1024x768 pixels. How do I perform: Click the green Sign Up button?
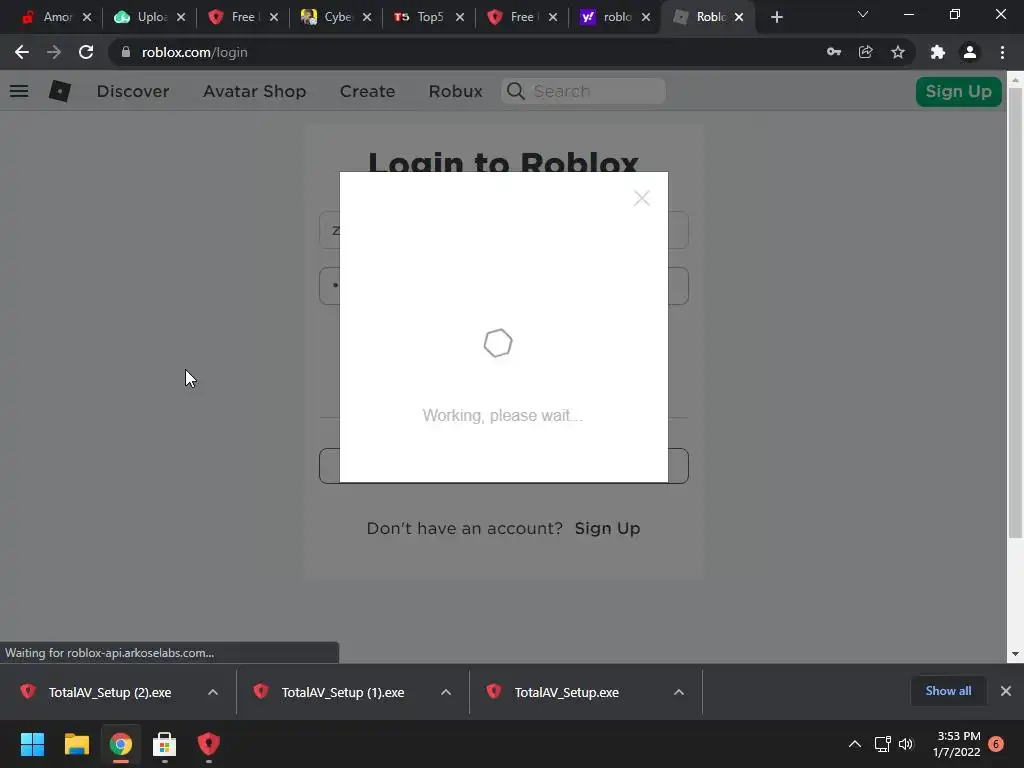[958, 91]
